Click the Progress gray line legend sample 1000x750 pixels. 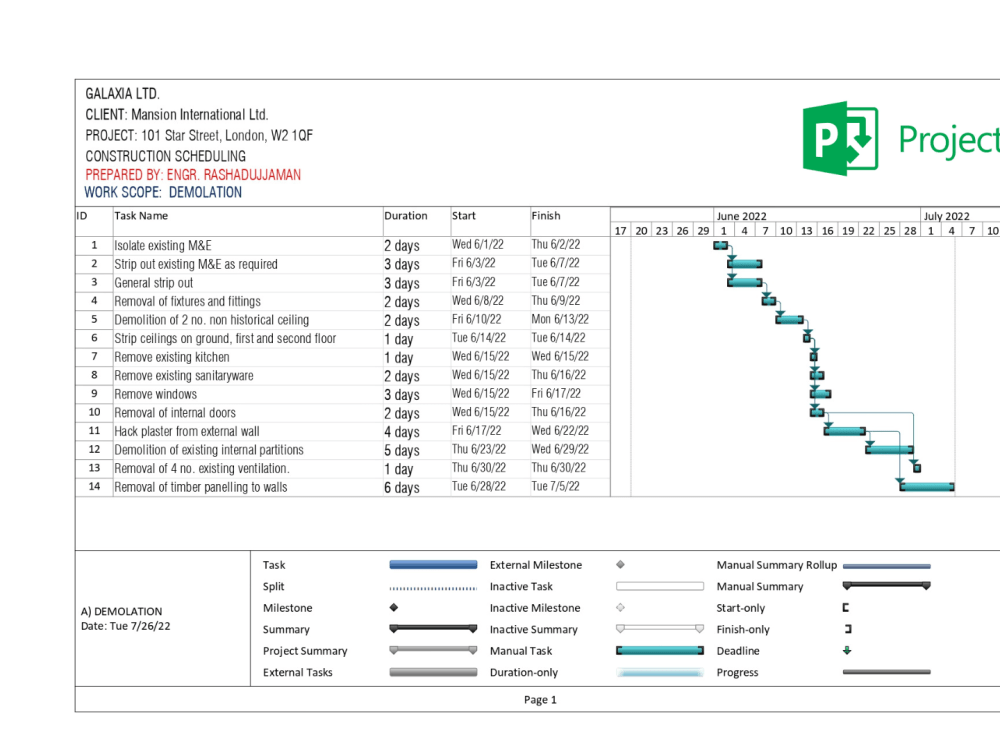[886, 672]
